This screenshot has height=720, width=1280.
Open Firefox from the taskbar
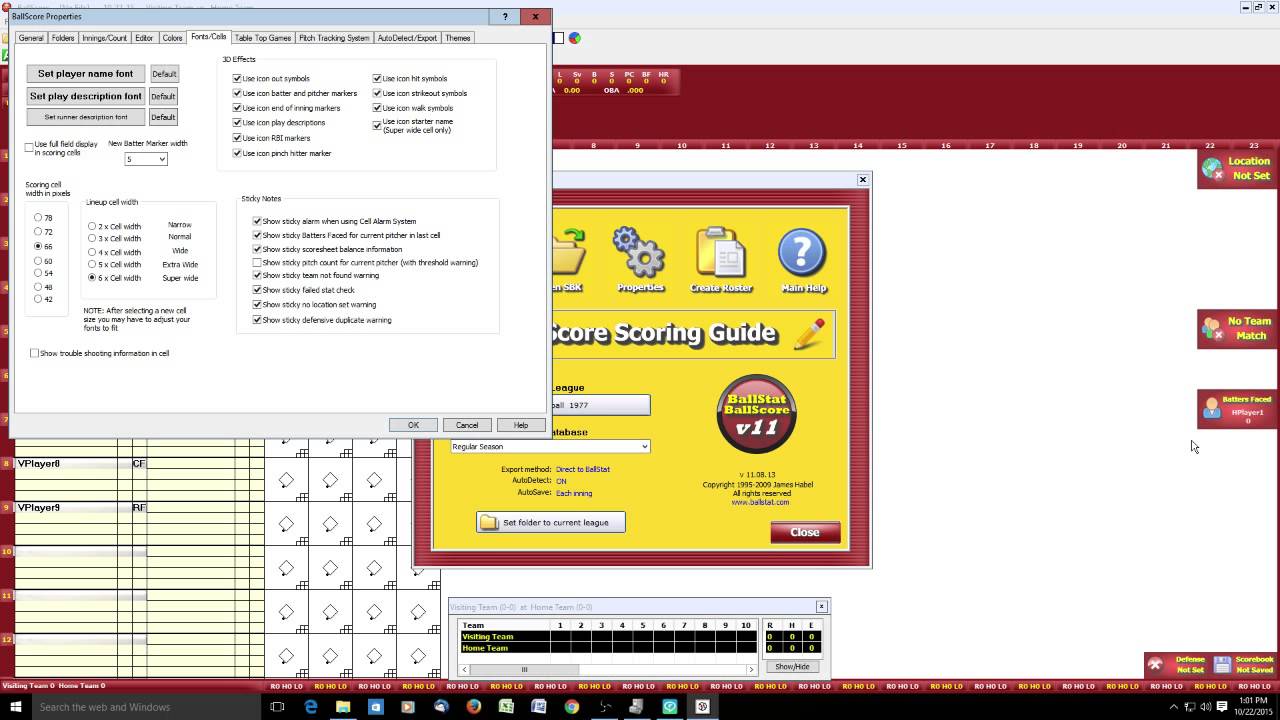click(474, 707)
